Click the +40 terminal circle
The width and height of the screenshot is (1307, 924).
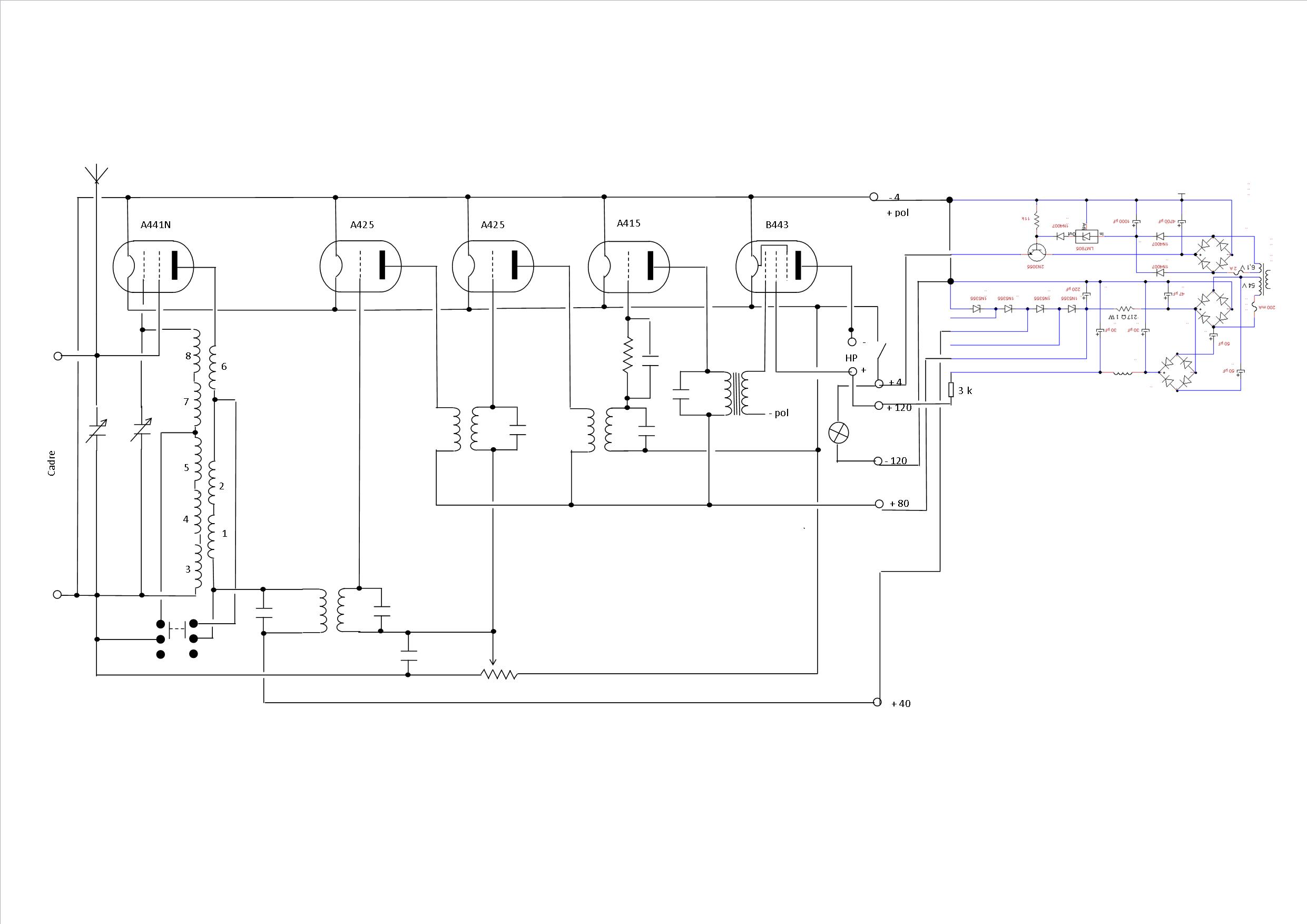(877, 702)
